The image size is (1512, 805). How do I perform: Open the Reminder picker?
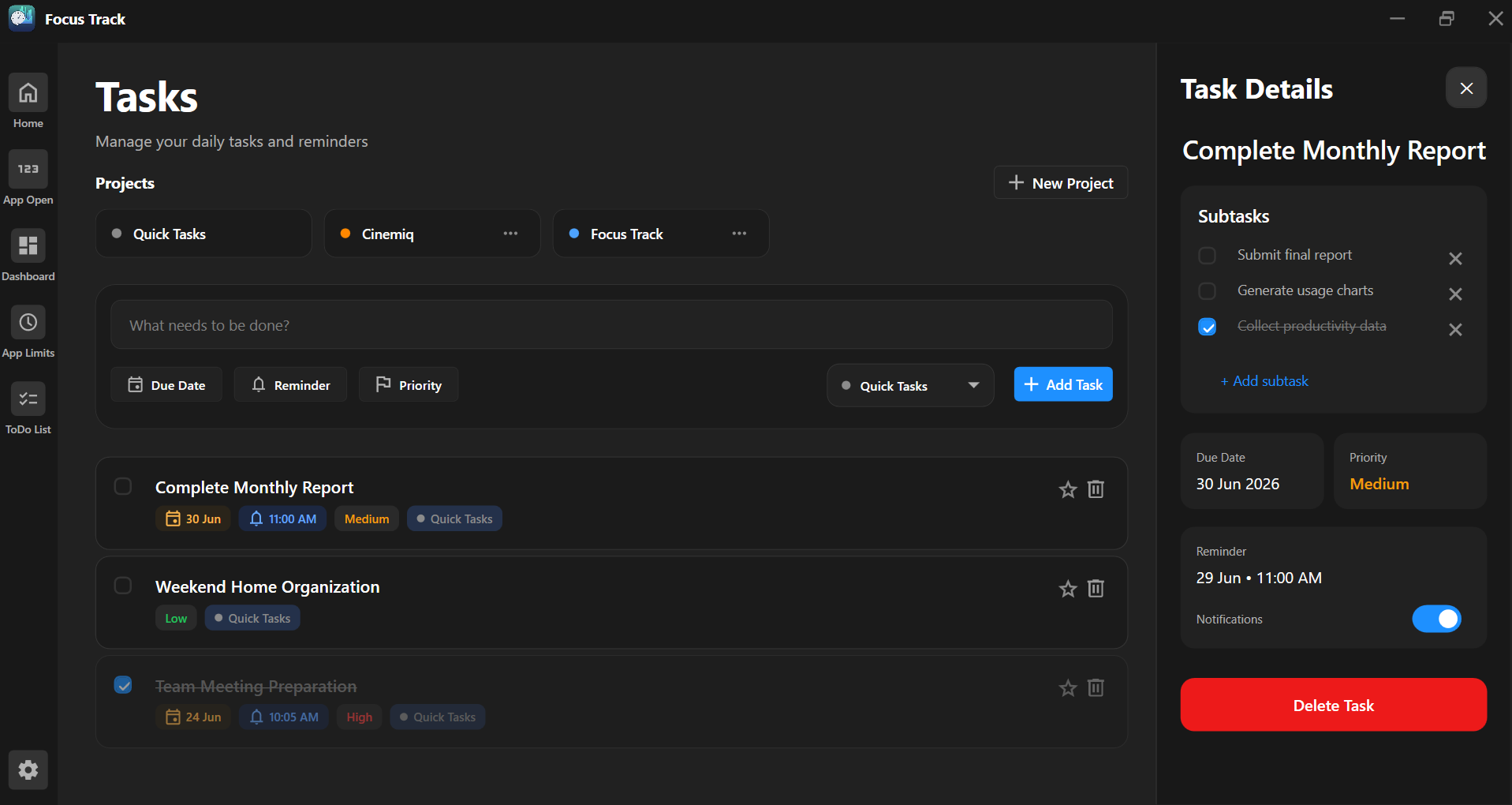tap(290, 384)
